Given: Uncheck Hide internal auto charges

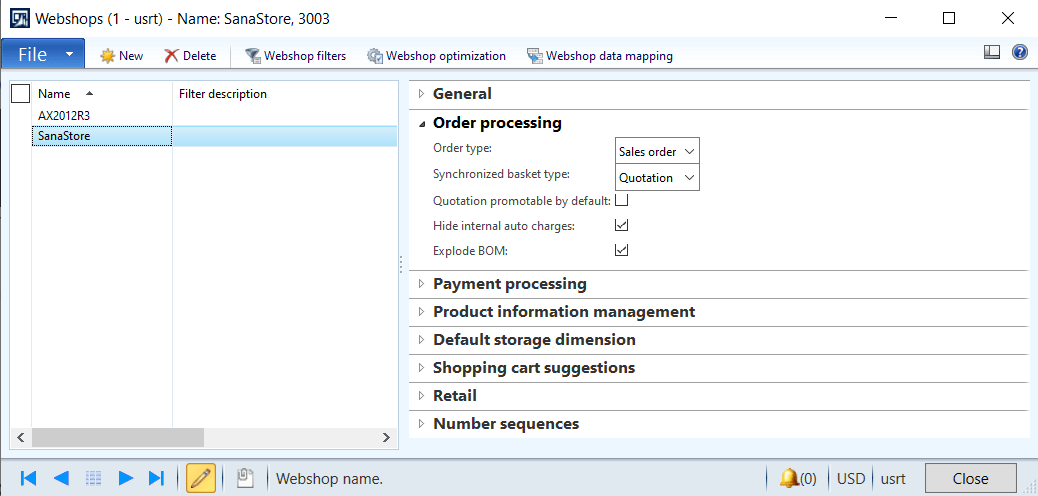Looking at the screenshot, I should click(621, 226).
